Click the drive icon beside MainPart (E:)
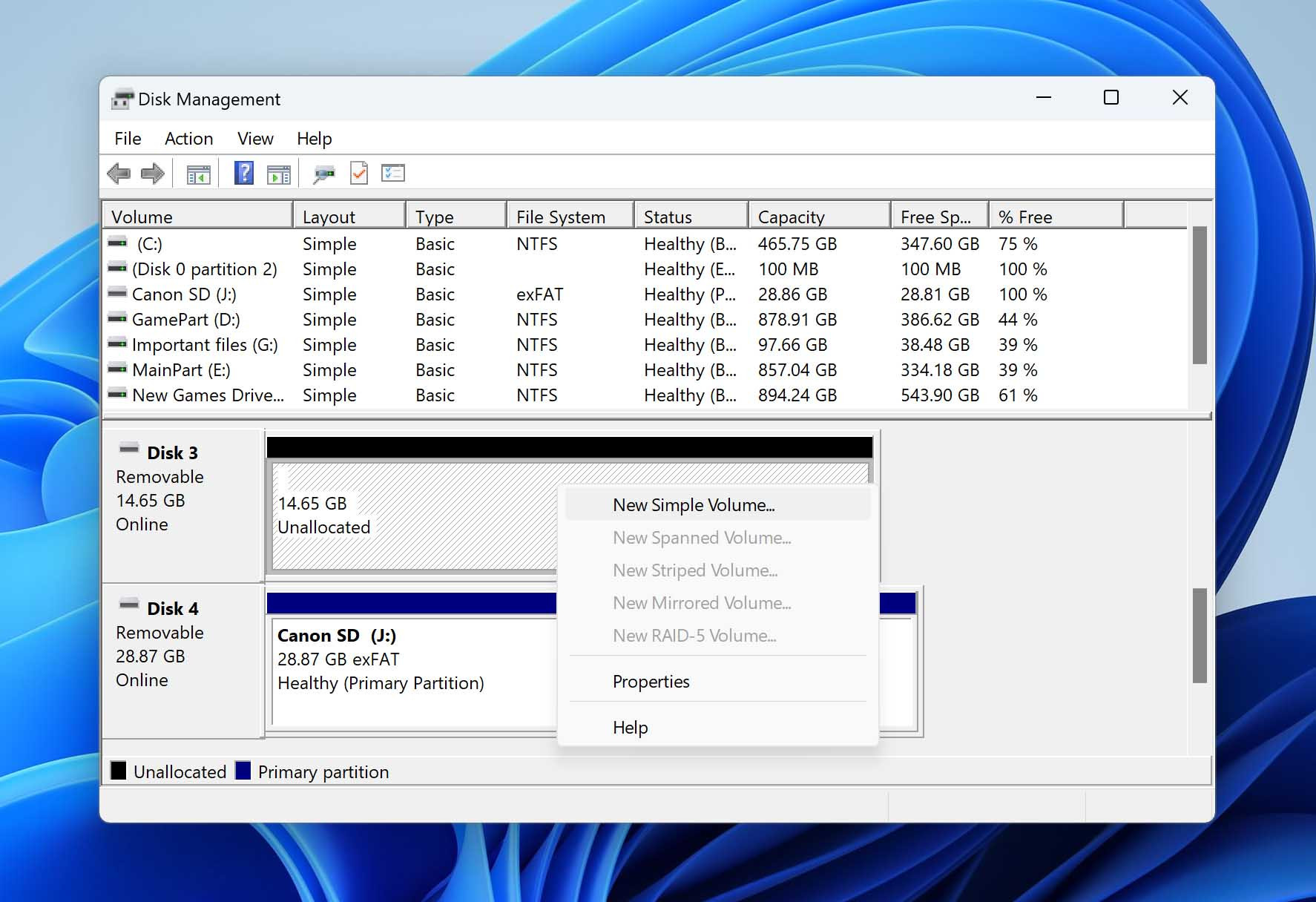 click(x=117, y=369)
